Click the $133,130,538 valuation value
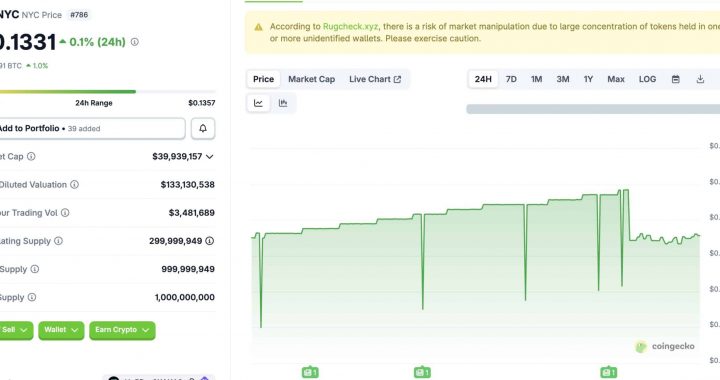Screen dimensions: 720x380 coord(187,184)
